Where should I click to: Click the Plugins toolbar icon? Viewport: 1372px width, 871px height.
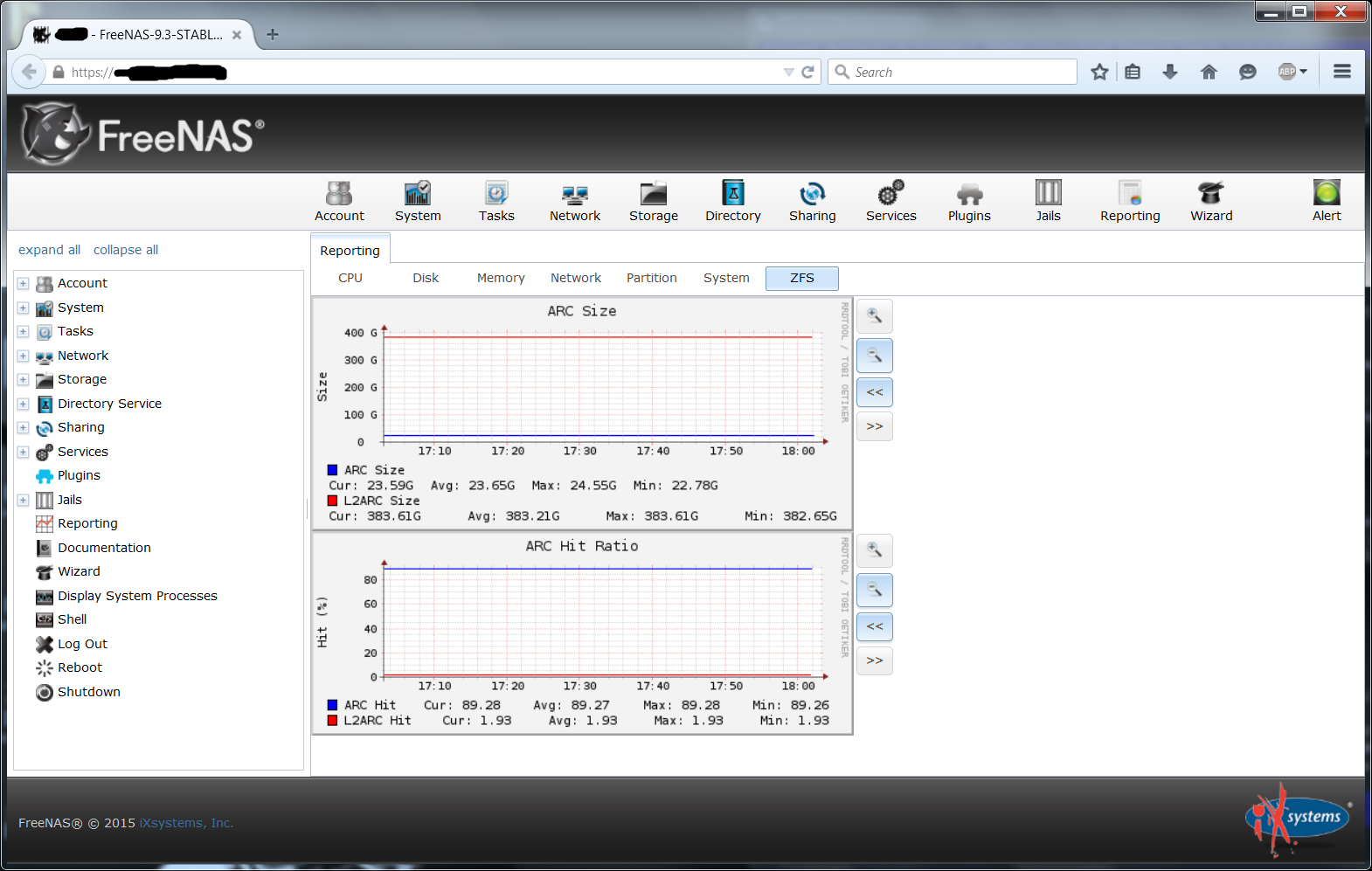click(968, 201)
